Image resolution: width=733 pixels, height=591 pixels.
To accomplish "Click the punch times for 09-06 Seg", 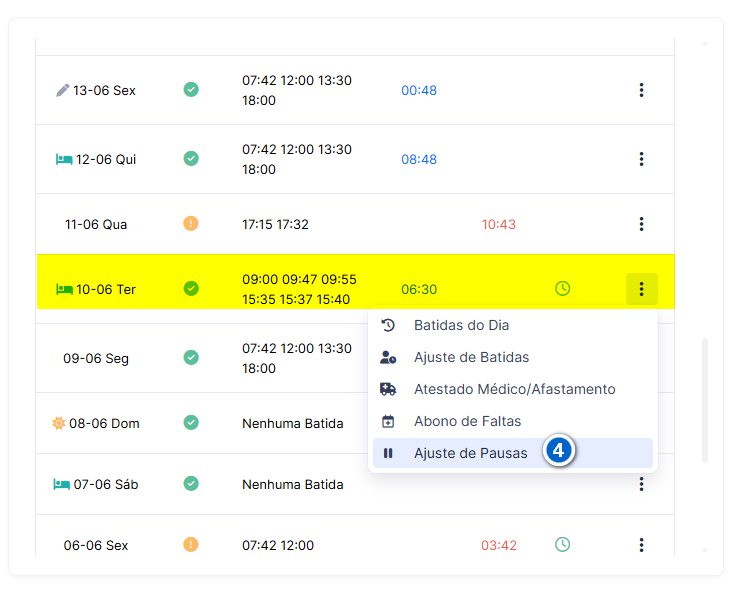I will (x=297, y=359).
